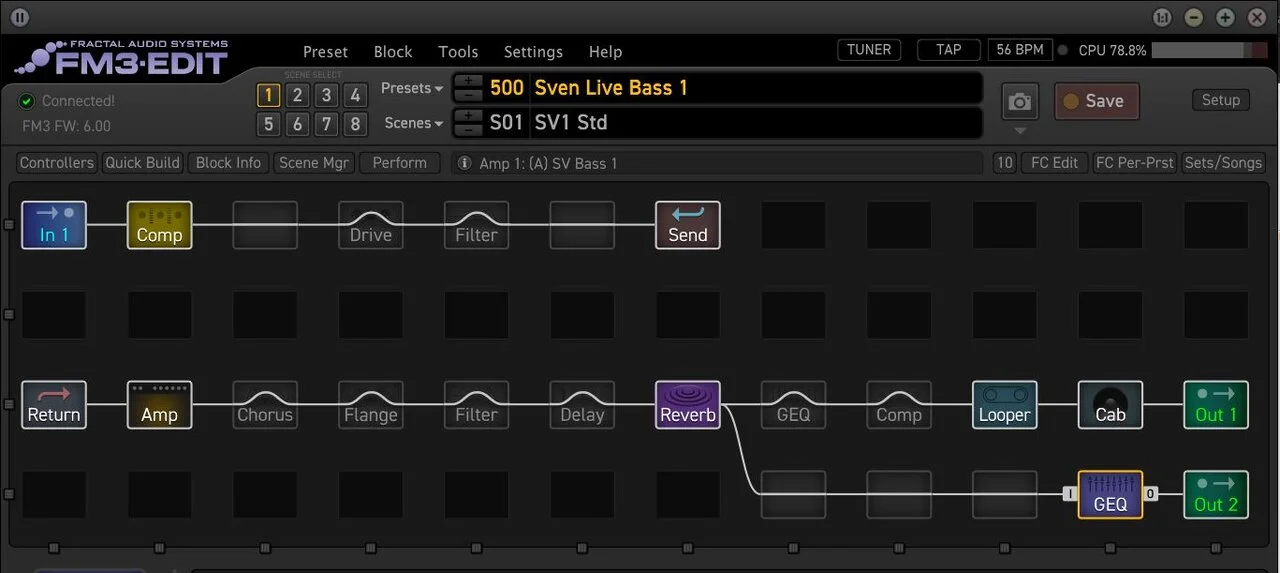The image size is (1280, 573).
Task: Expand the arrow below the camera icon
Action: click(1020, 131)
